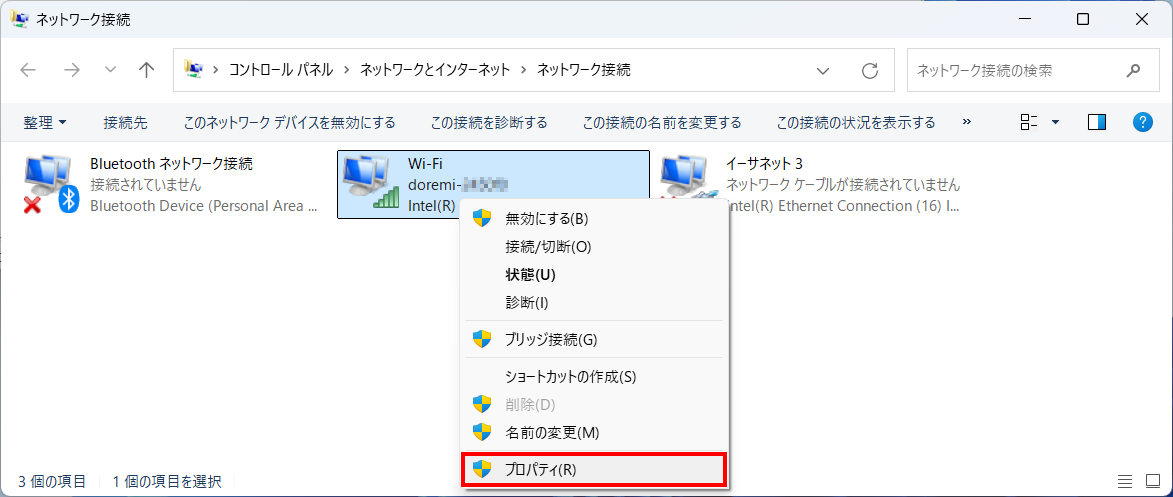Viewport: 1173px width, 497px height.
Task: Choose 診断(I) in context menu
Action: tap(594, 303)
